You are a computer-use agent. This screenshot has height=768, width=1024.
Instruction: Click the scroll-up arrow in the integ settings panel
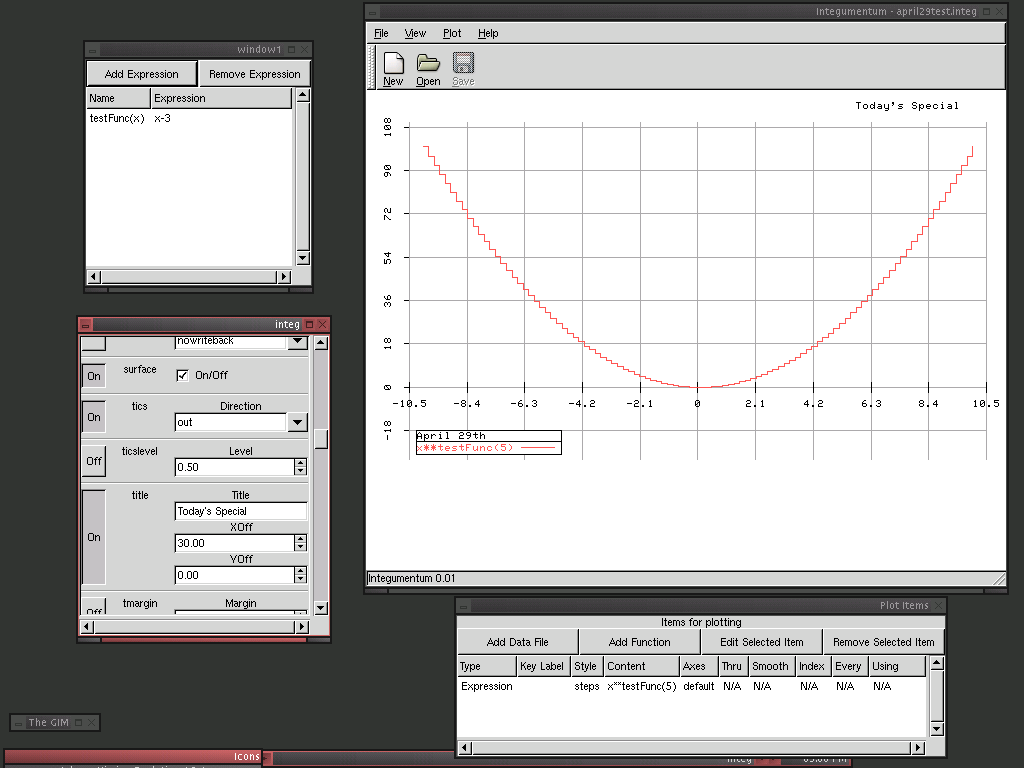click(321, 344)
